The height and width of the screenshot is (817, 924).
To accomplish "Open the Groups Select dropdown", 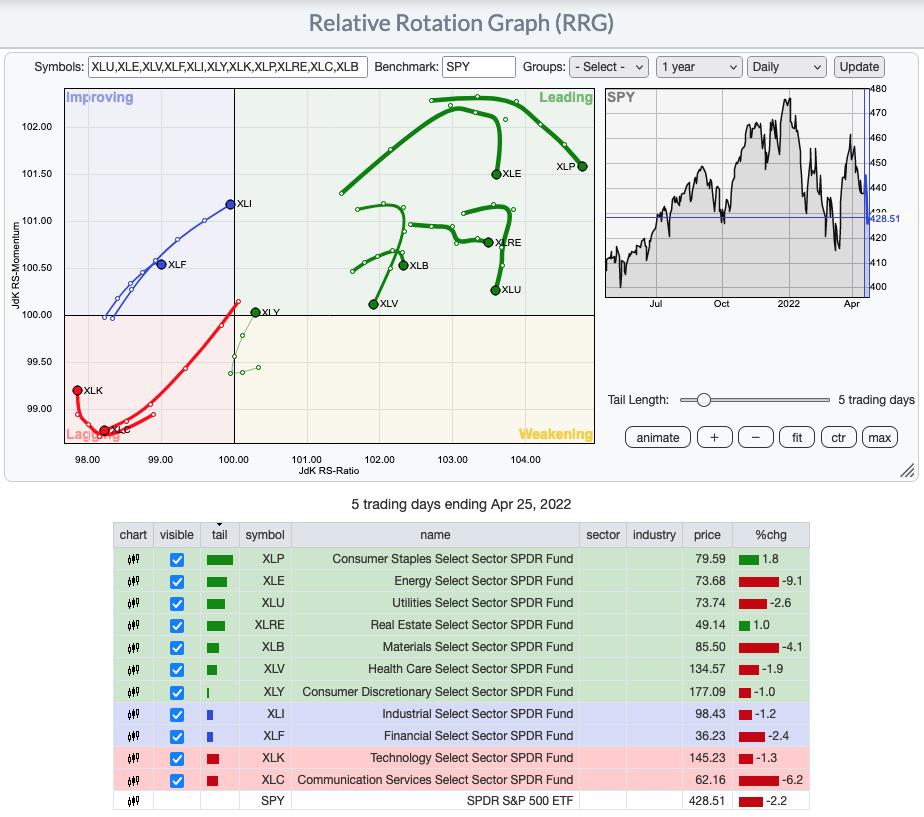I will pos(609,67).
